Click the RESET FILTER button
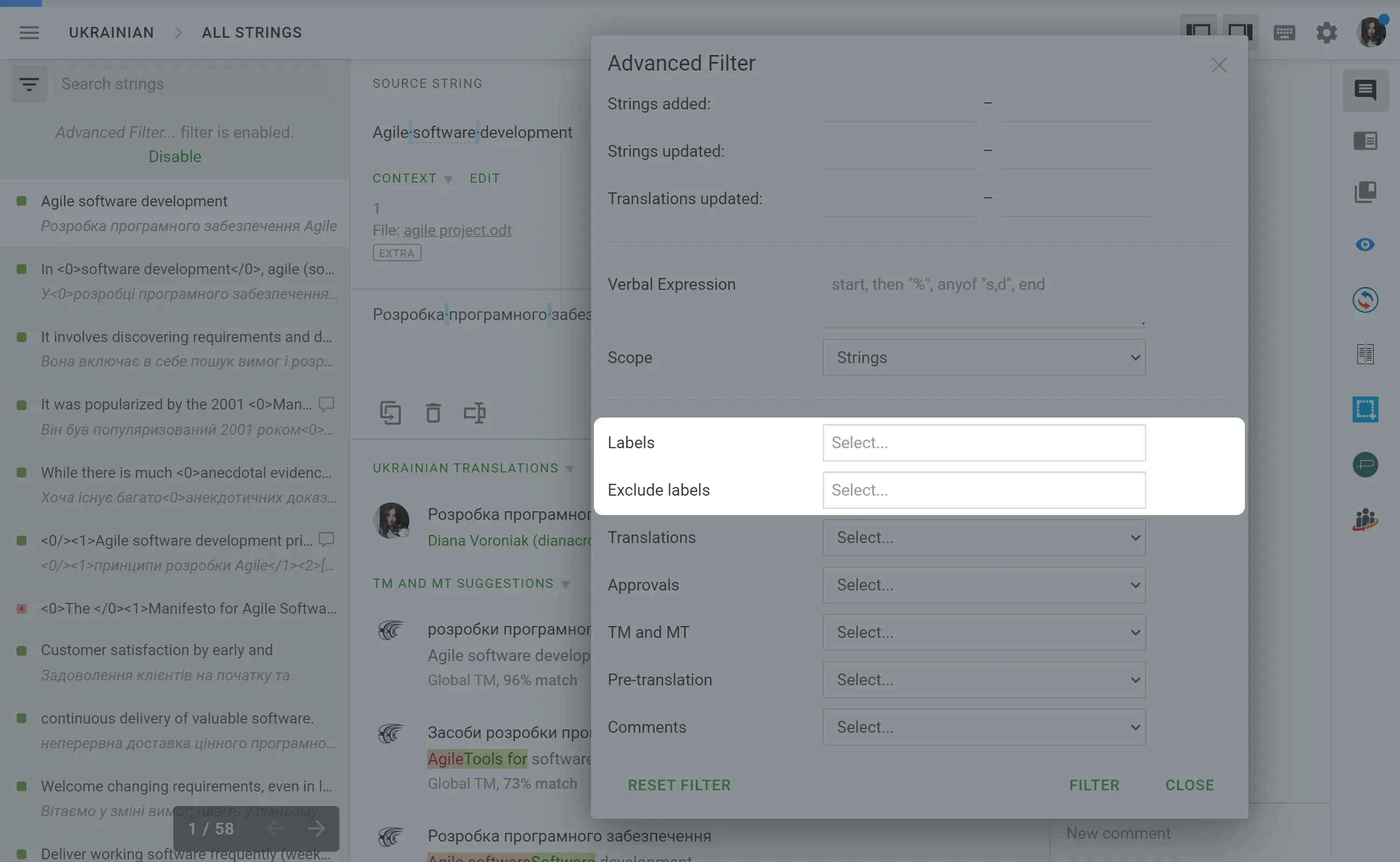Viewport: 1400px width, 862px height. 678,785
